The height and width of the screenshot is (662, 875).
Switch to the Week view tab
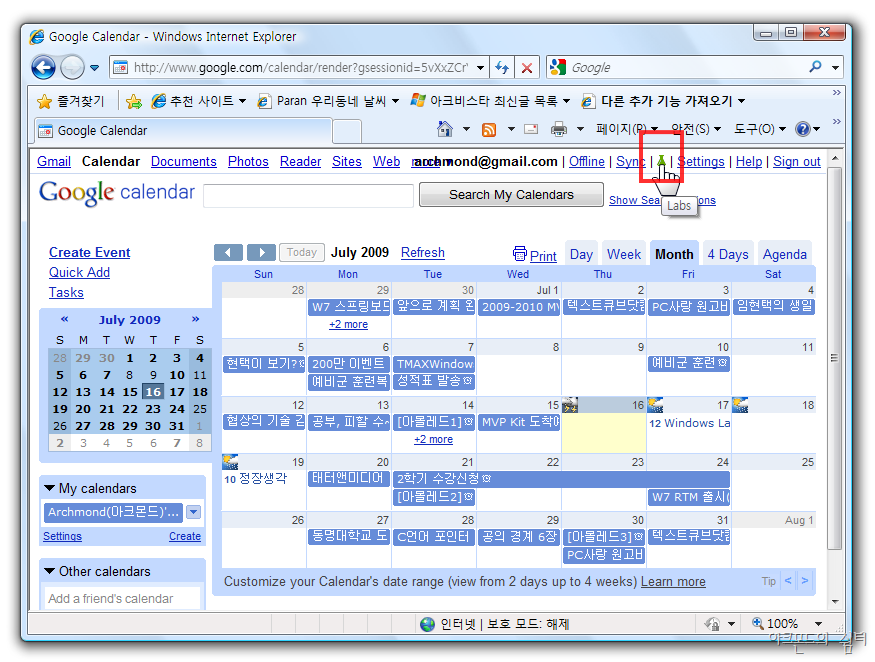pos(624,254)
